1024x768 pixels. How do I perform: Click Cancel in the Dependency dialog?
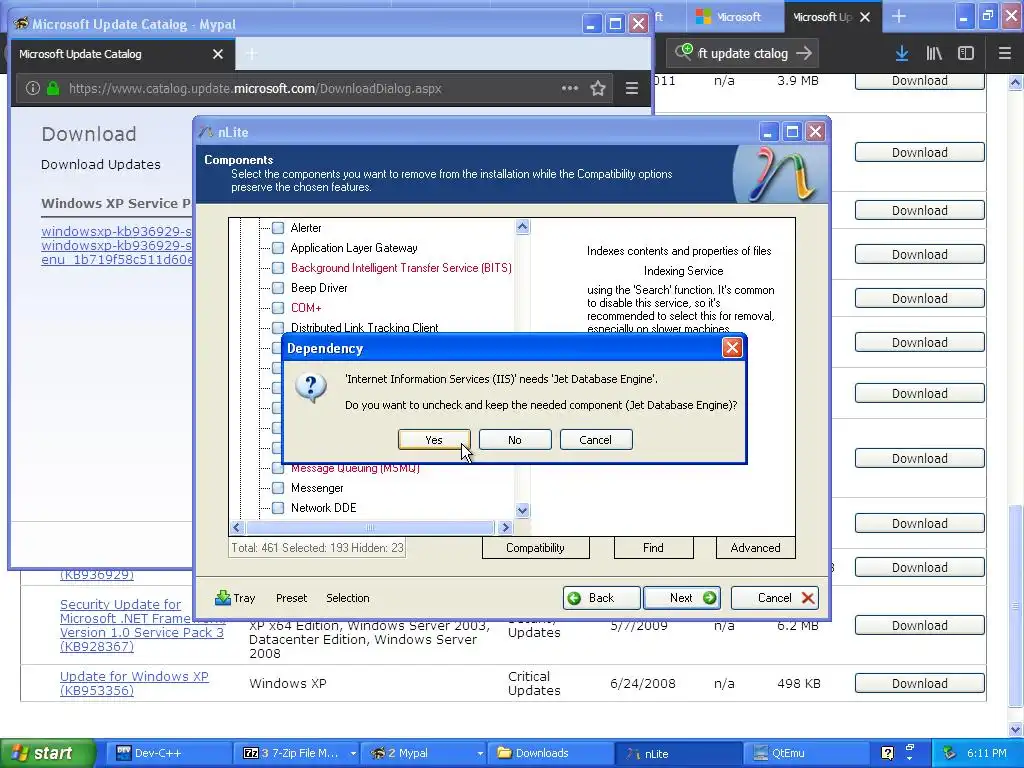596,440
